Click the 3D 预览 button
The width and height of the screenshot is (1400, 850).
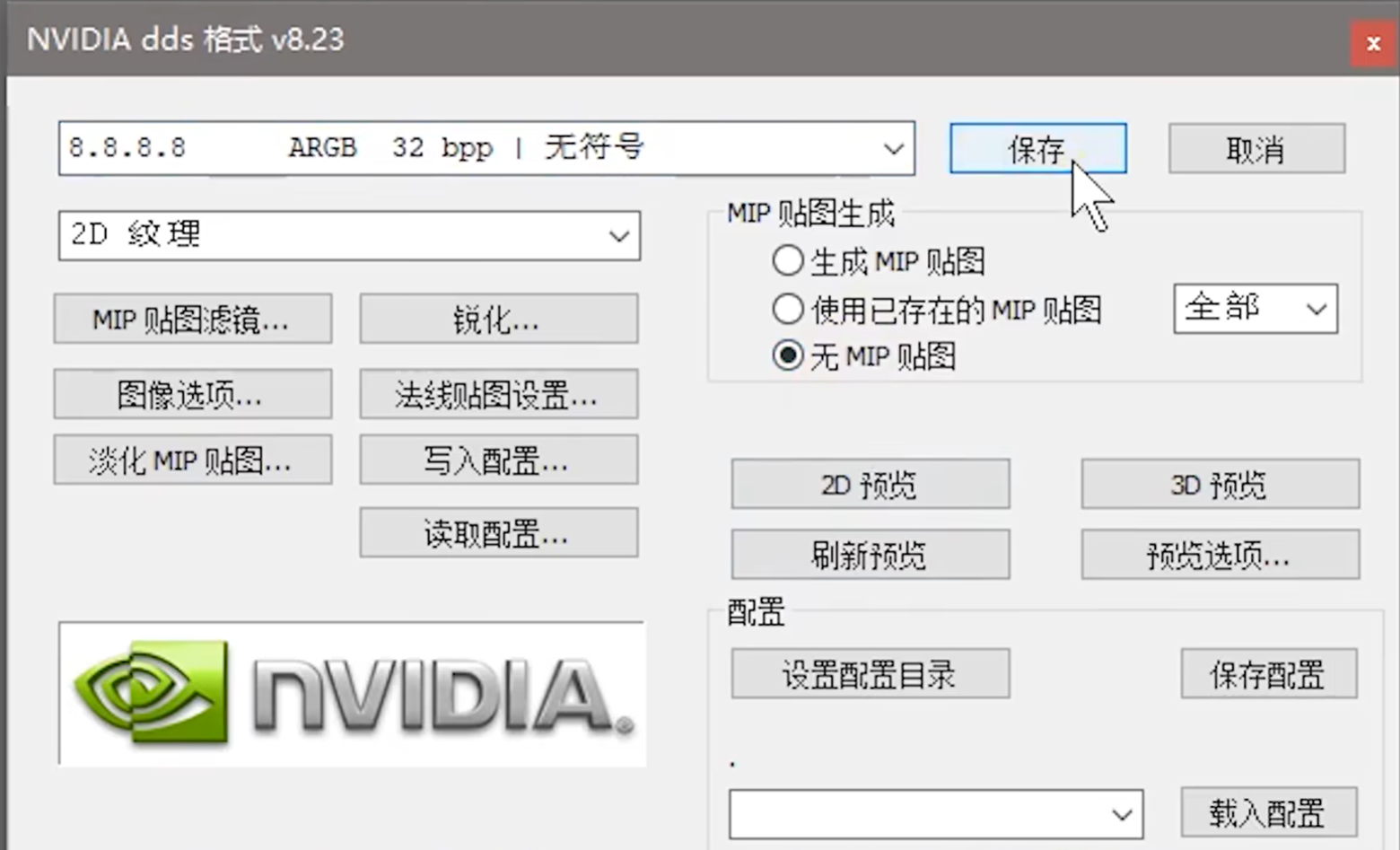(1221, 485)
